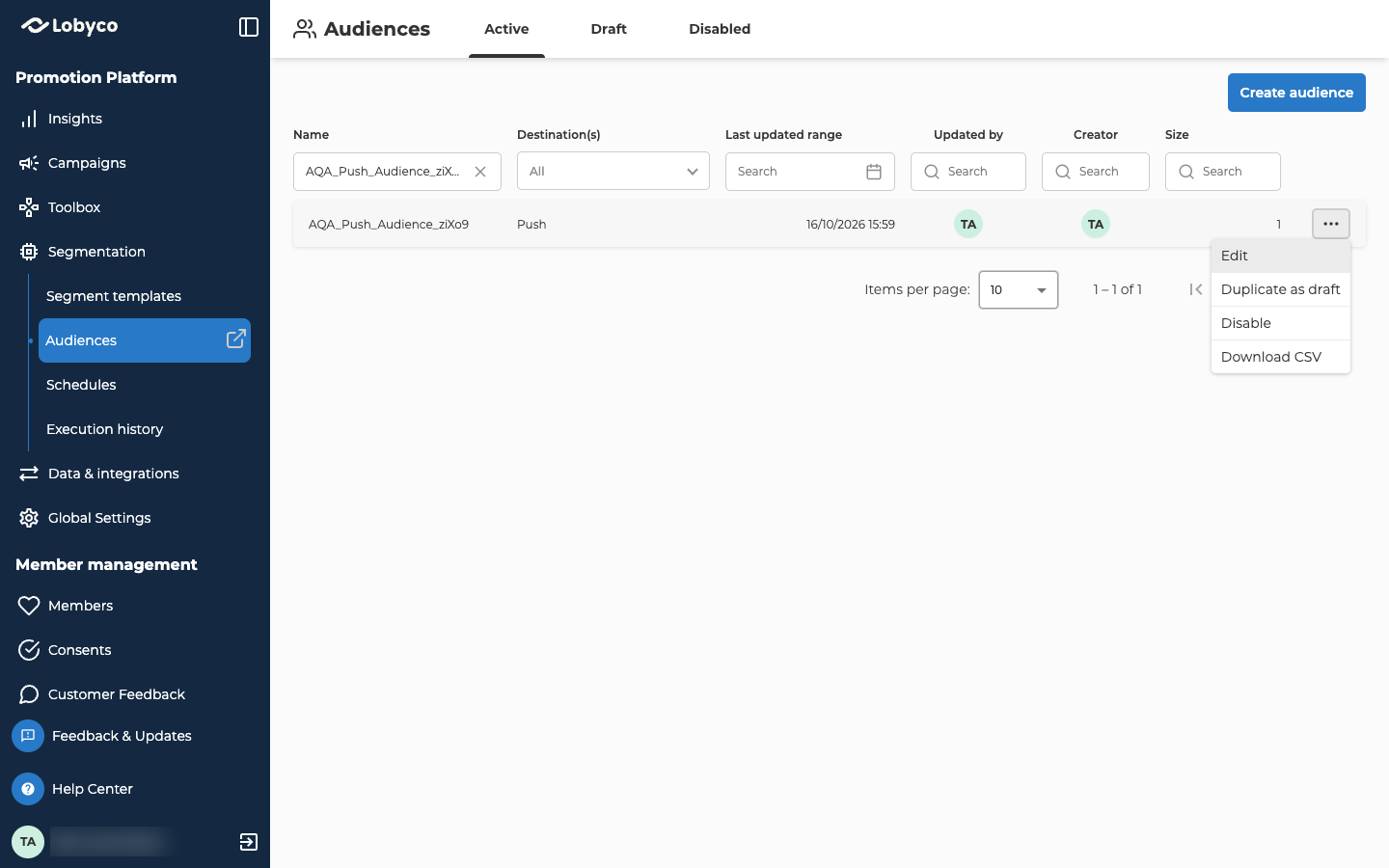Click the Audiences people icon in header
The image size is (1389, 868).
305,29
